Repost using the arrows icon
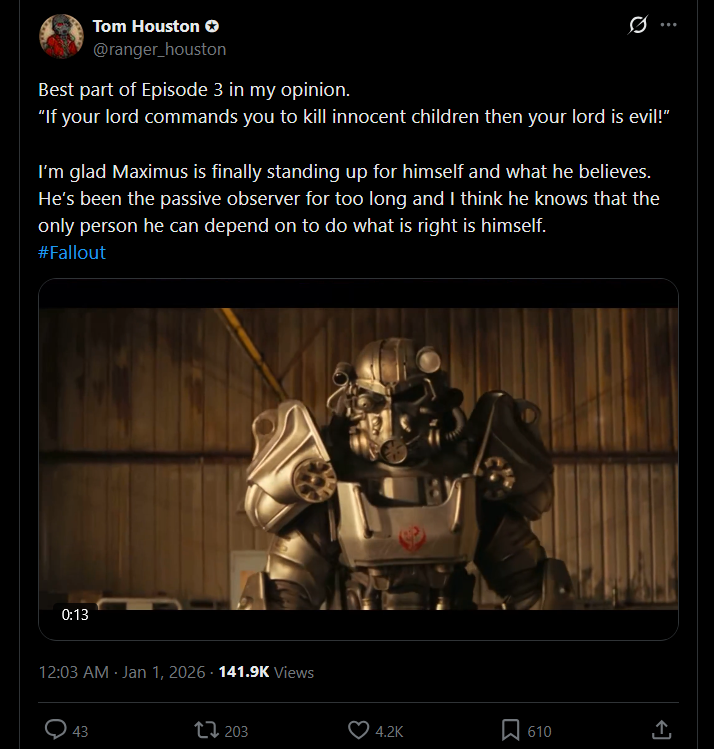This screenshot has height=749, width=714. (206, 731)
